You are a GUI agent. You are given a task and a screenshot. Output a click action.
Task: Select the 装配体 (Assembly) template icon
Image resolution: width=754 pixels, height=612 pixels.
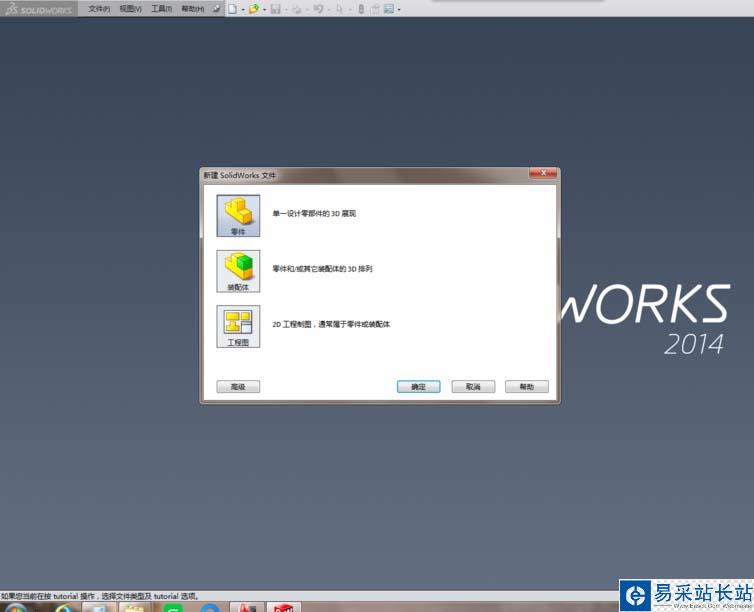point(238,271)
